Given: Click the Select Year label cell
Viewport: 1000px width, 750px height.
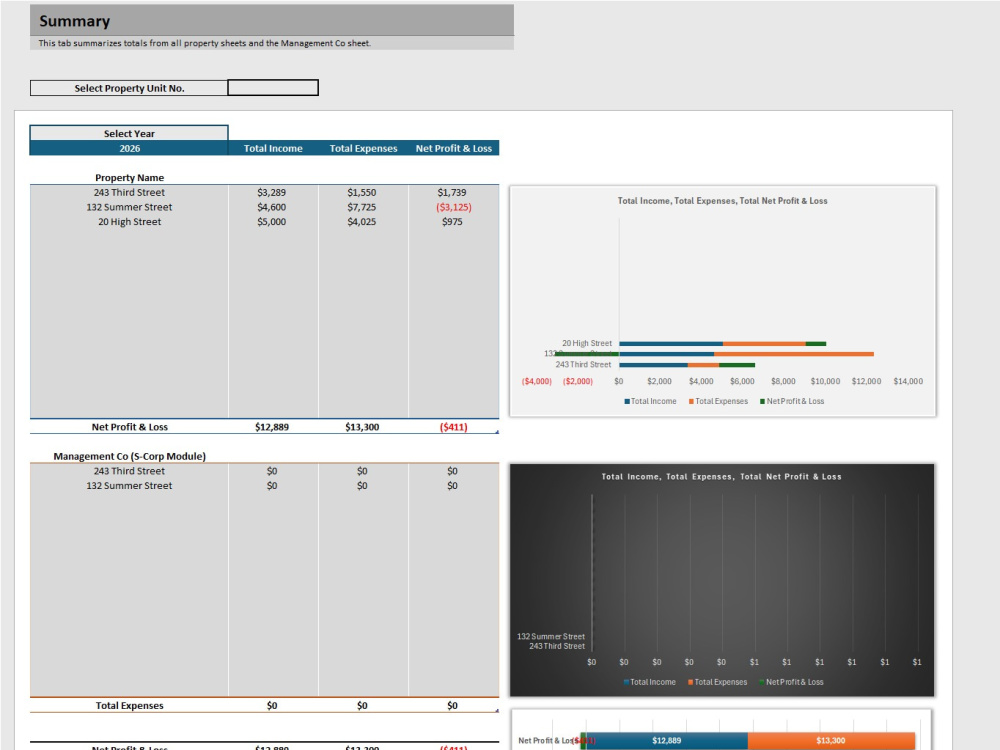Looking at the screenshot, I should tap(129, 133).
